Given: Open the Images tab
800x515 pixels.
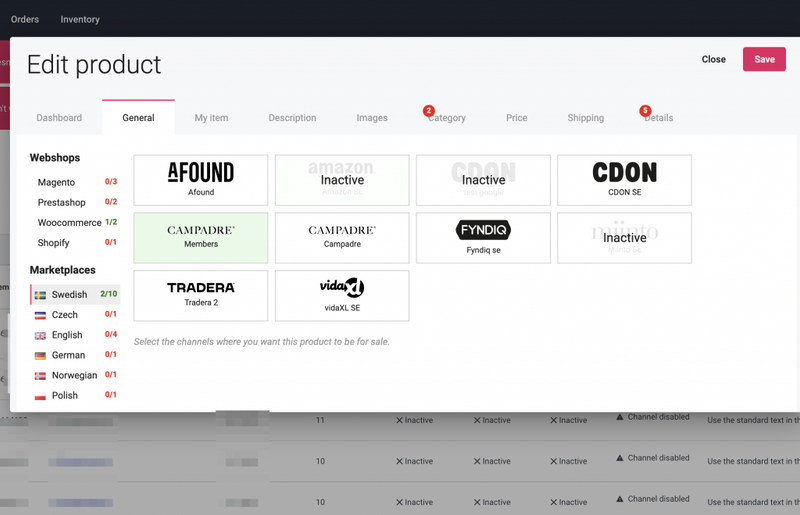Looking at the screenshot, I should point(372,118).
